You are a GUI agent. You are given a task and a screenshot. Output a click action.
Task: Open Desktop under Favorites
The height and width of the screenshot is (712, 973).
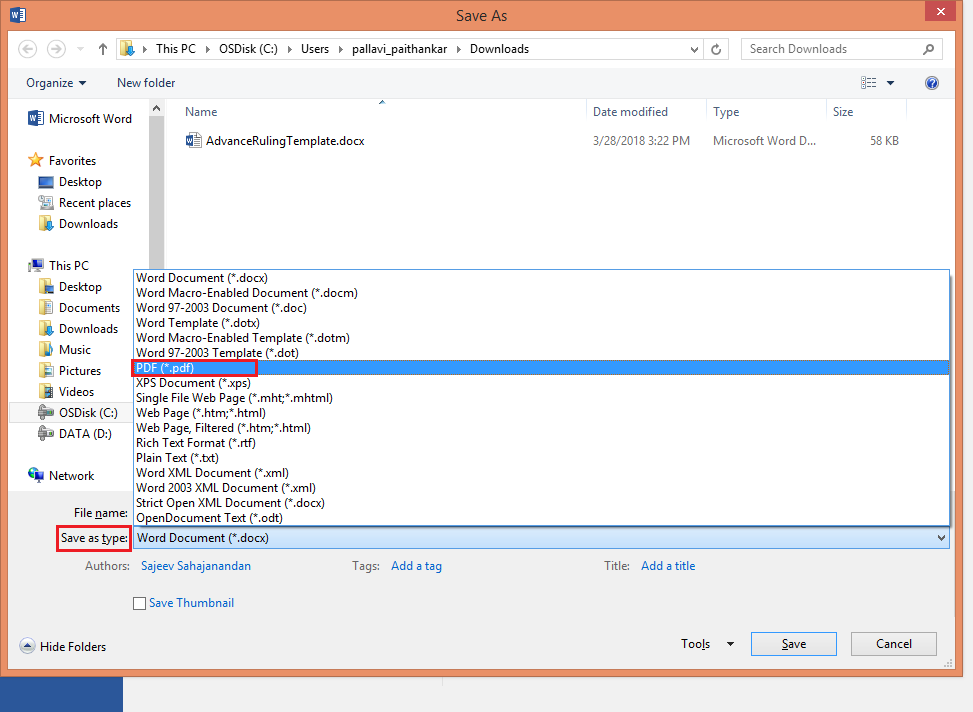click(x=70, y=182)
